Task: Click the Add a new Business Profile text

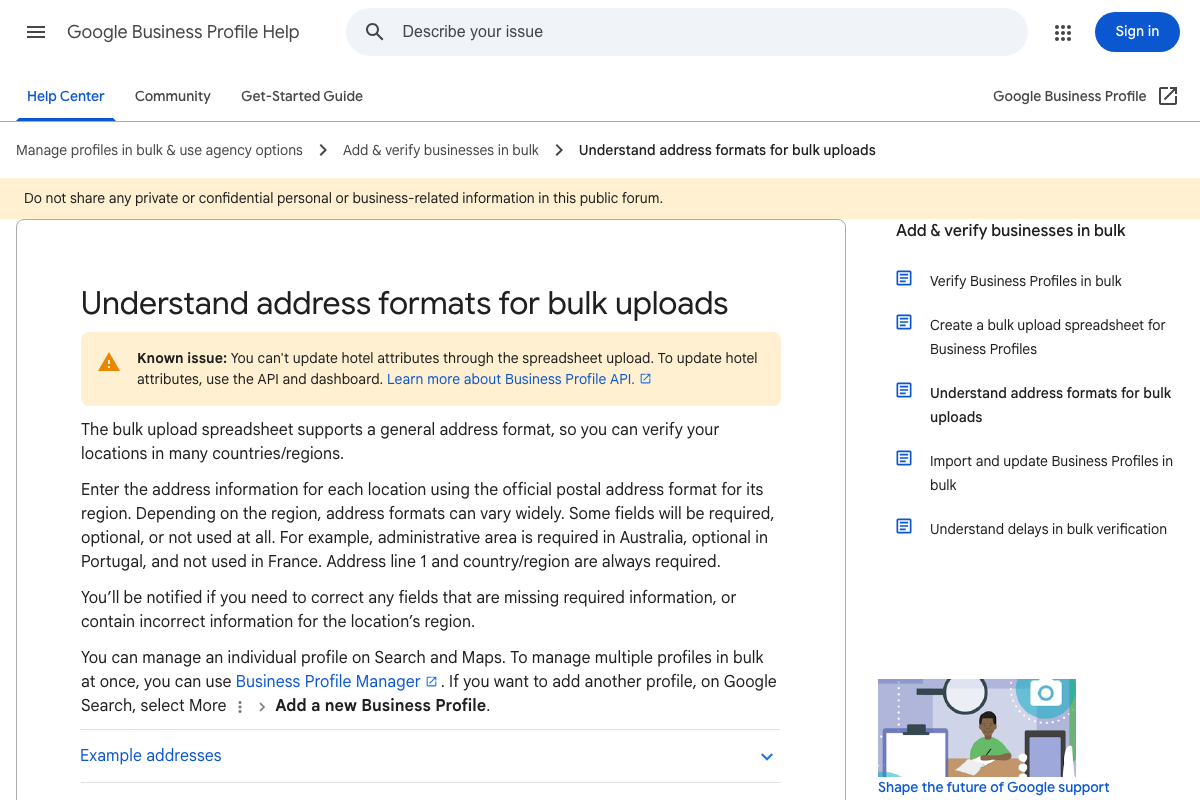Action: point(380,705)
